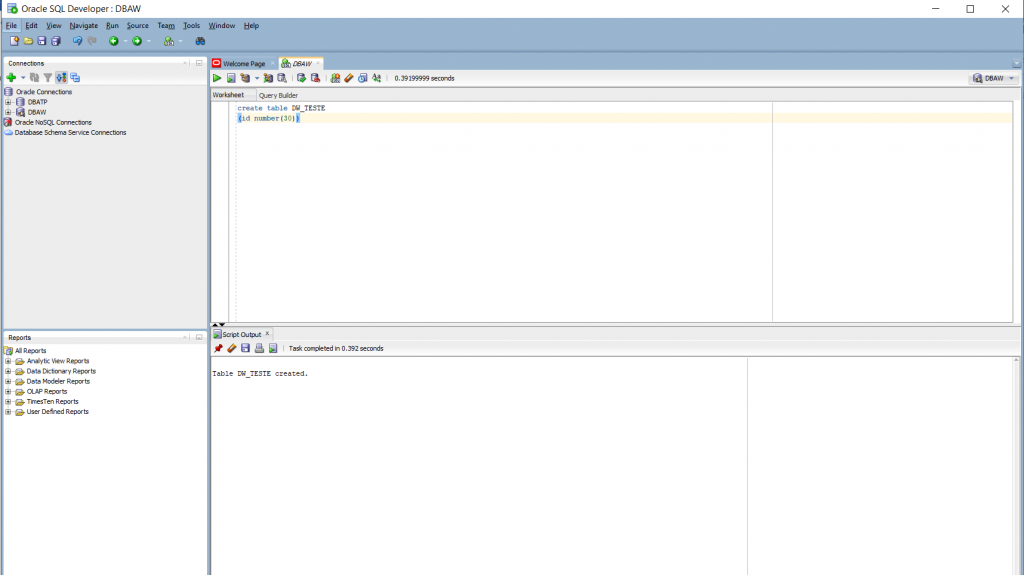Click the Clear eraser icon in worksheet toolbar

[x=349, y=78]
